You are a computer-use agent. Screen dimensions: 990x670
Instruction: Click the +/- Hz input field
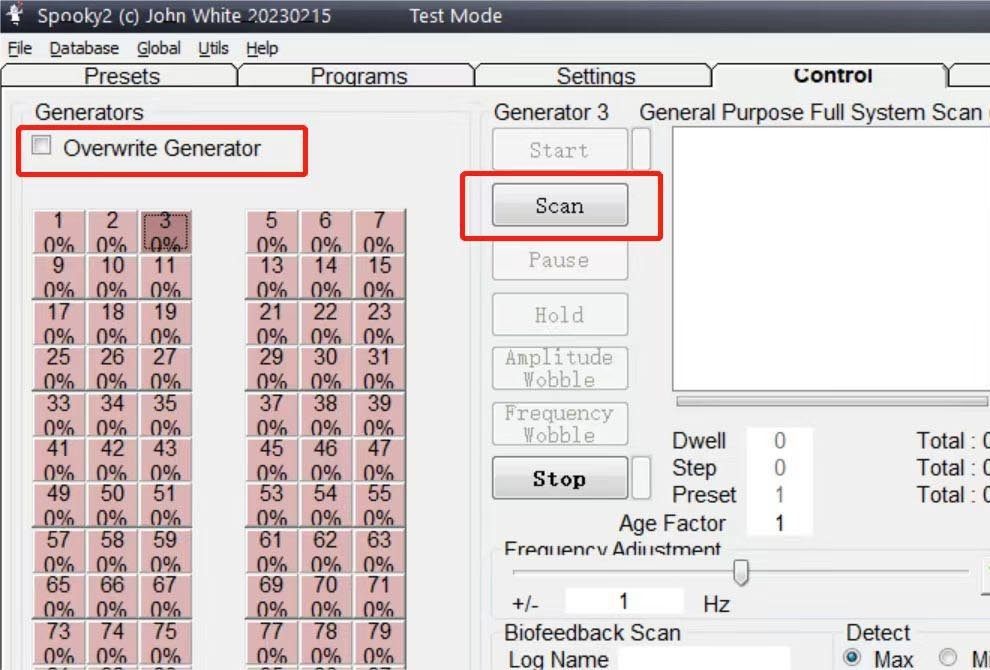point(624,601)
